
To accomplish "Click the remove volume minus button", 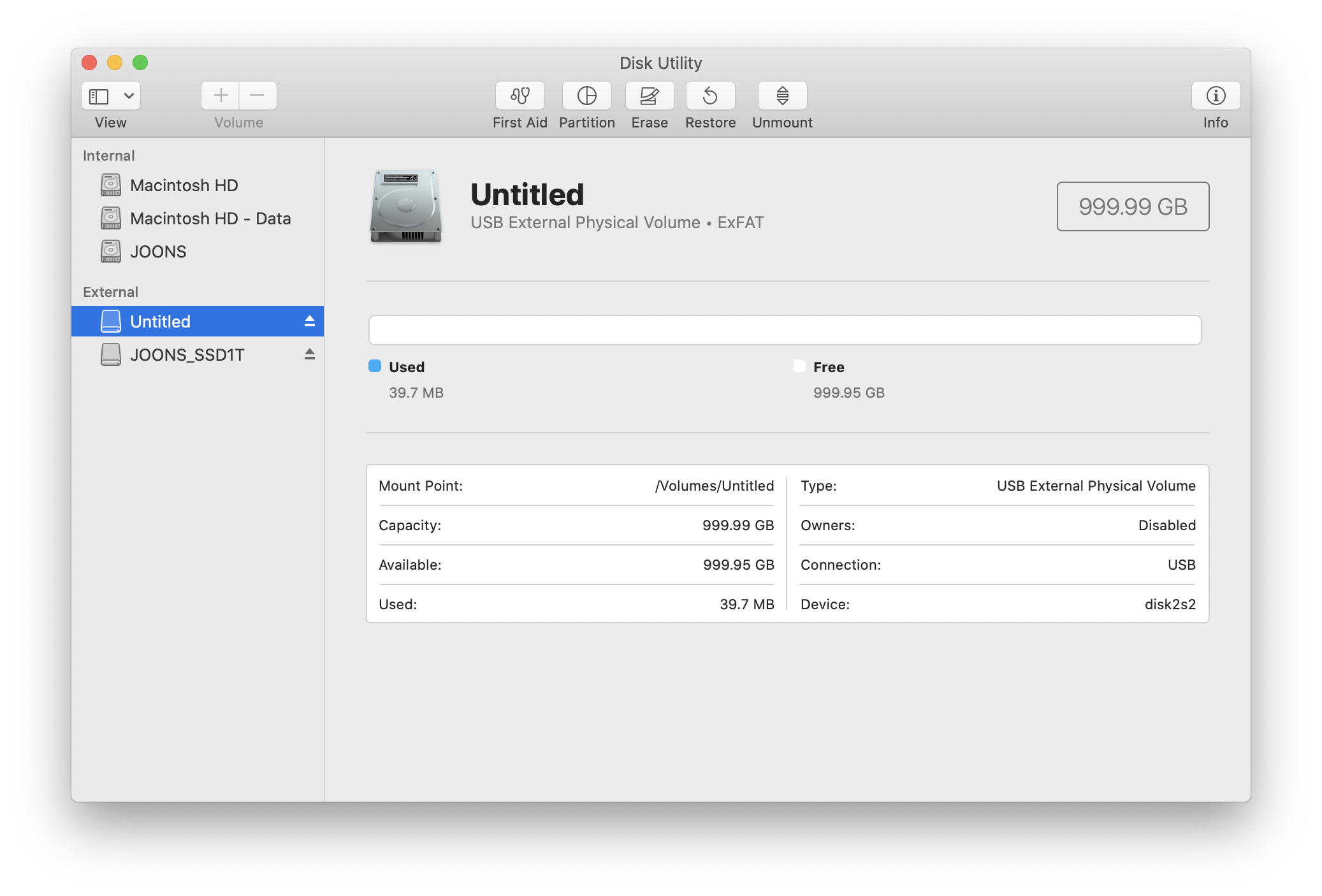I will click(x=258, y=96).
